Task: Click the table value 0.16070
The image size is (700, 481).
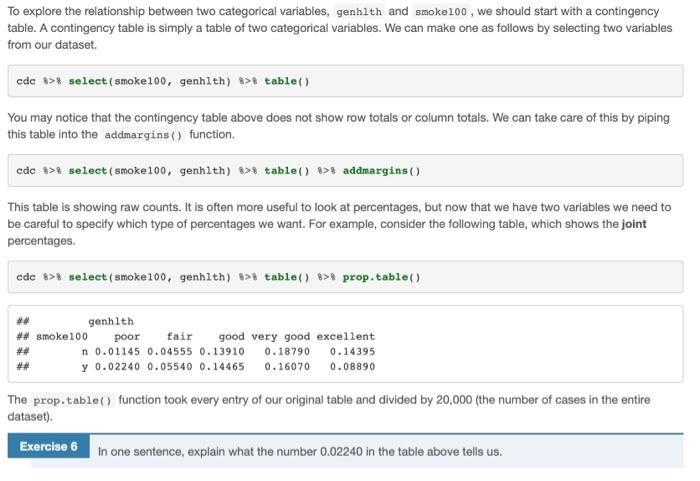Action: (x=287, y=367)
